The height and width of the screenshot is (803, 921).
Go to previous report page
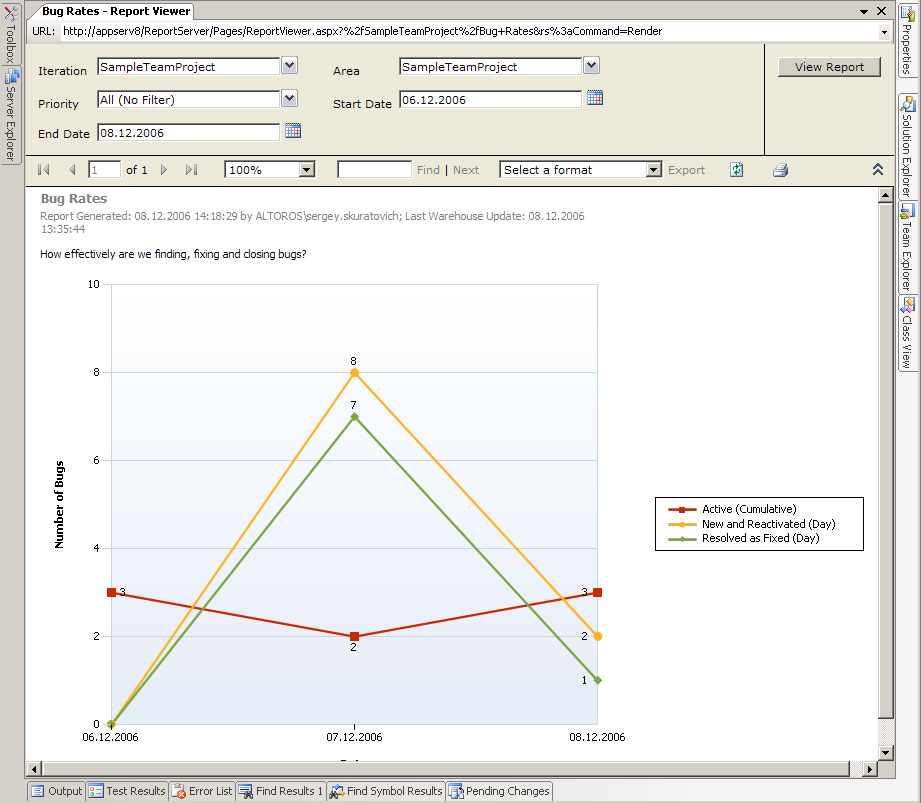coord(72,170)
